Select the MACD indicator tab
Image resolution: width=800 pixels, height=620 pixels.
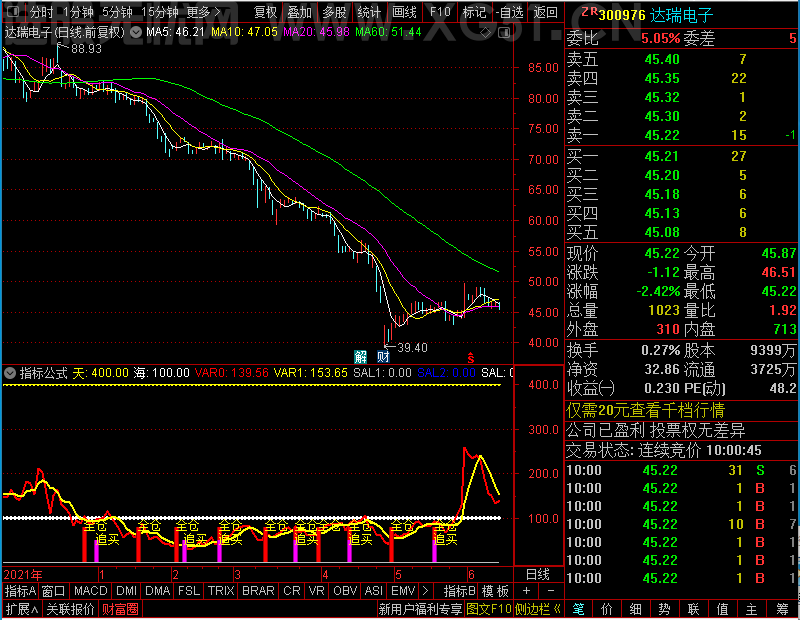click(x=90, y=591)
